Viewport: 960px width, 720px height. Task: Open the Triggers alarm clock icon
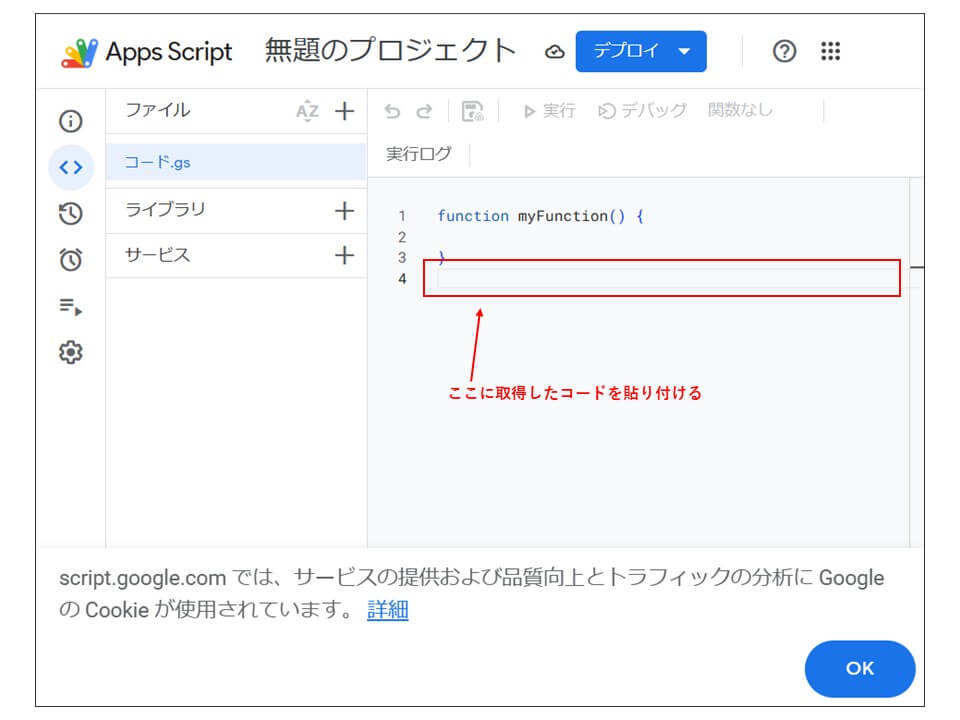(x=70, y=260)
